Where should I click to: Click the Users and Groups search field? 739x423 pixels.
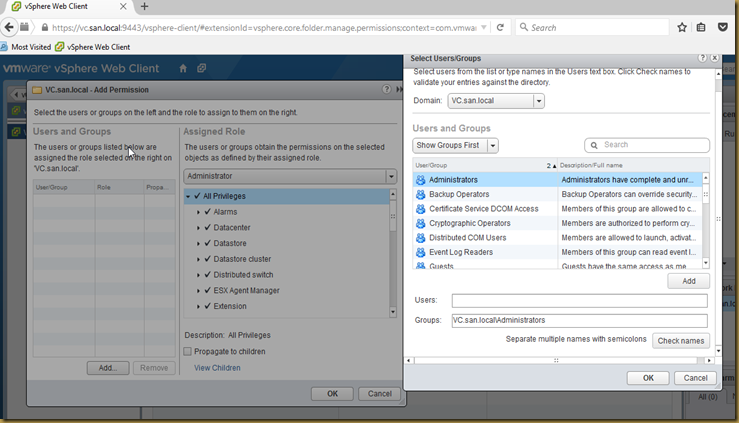[x=647, y=145]
